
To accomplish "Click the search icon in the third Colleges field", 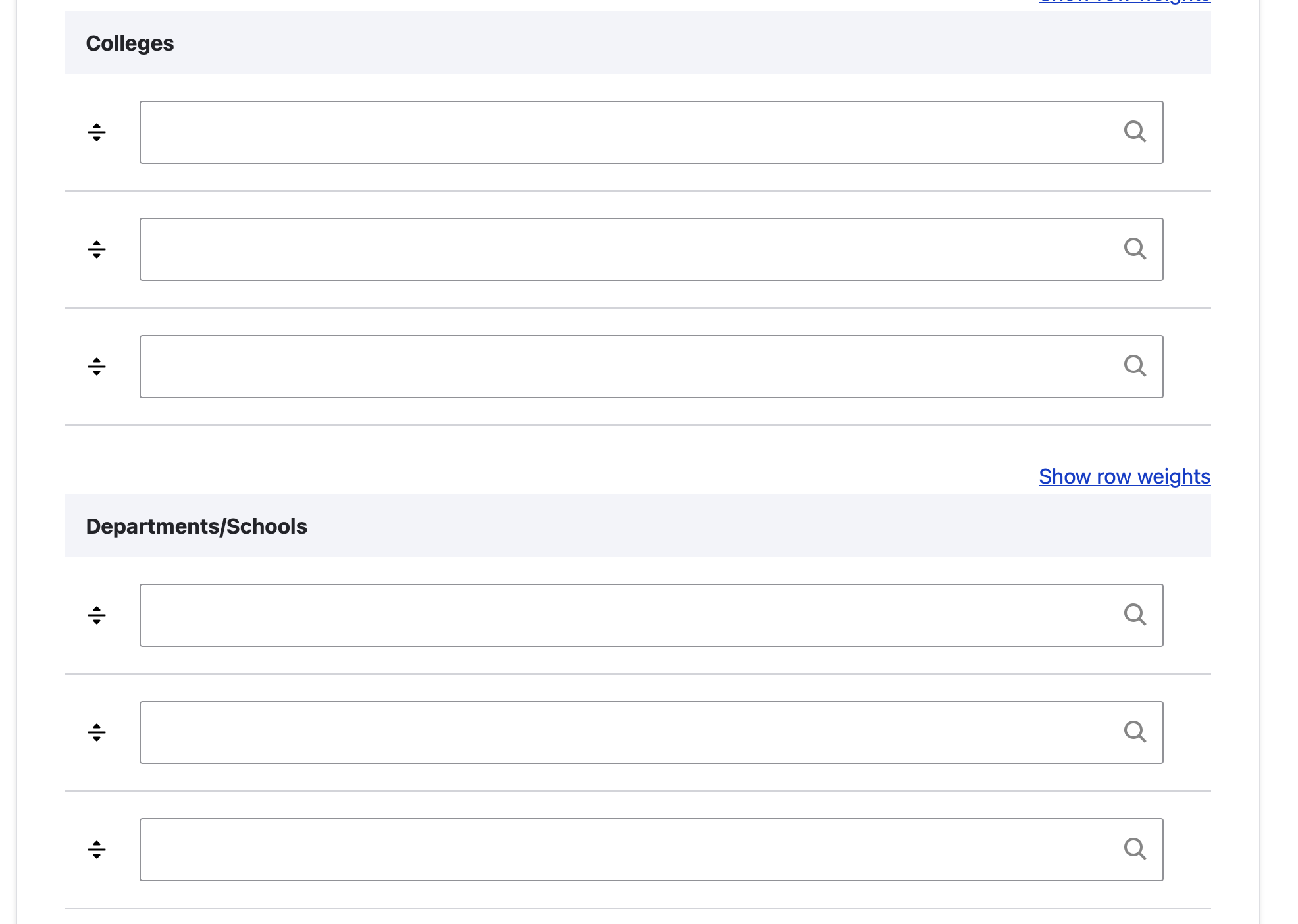I will tap(1135, 366).
